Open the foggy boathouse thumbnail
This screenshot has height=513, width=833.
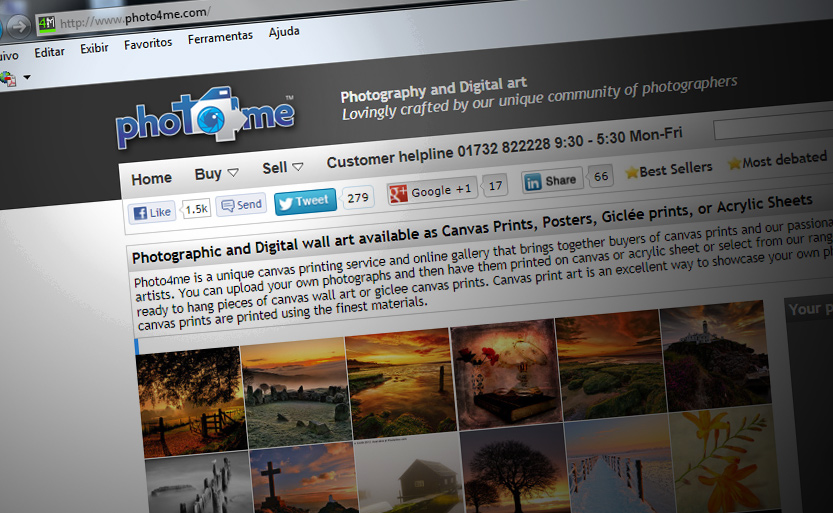pyautogui.click(x=409, y=473)
